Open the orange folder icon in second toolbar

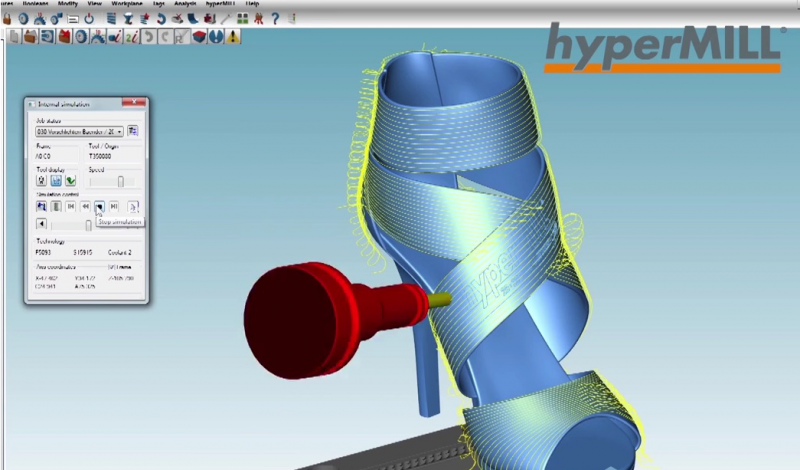coord(31,37)
